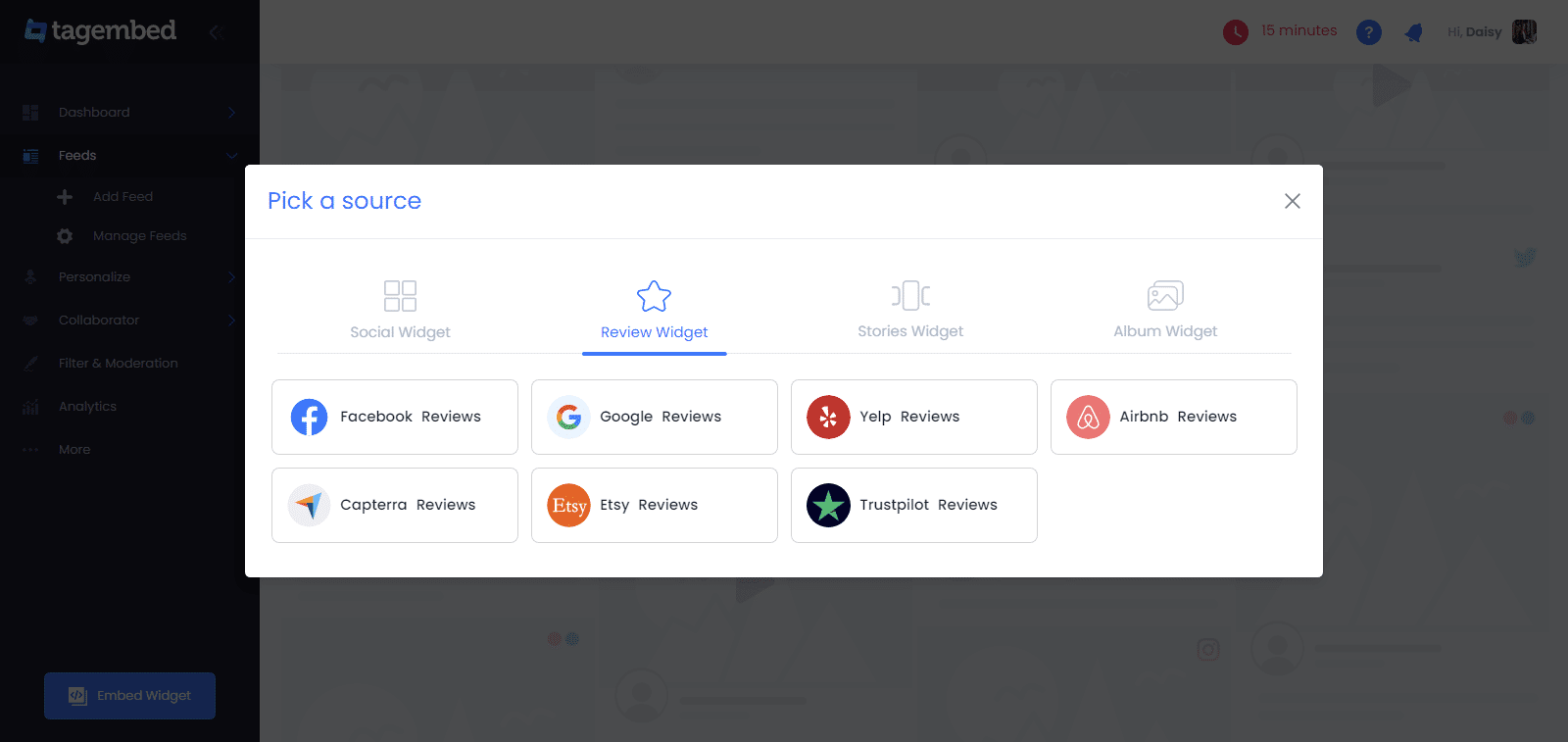The height and width of the screenshot is (742, 1568).
Task: Click the Filter & Moderation pencil icon
Action: [30, 364]
